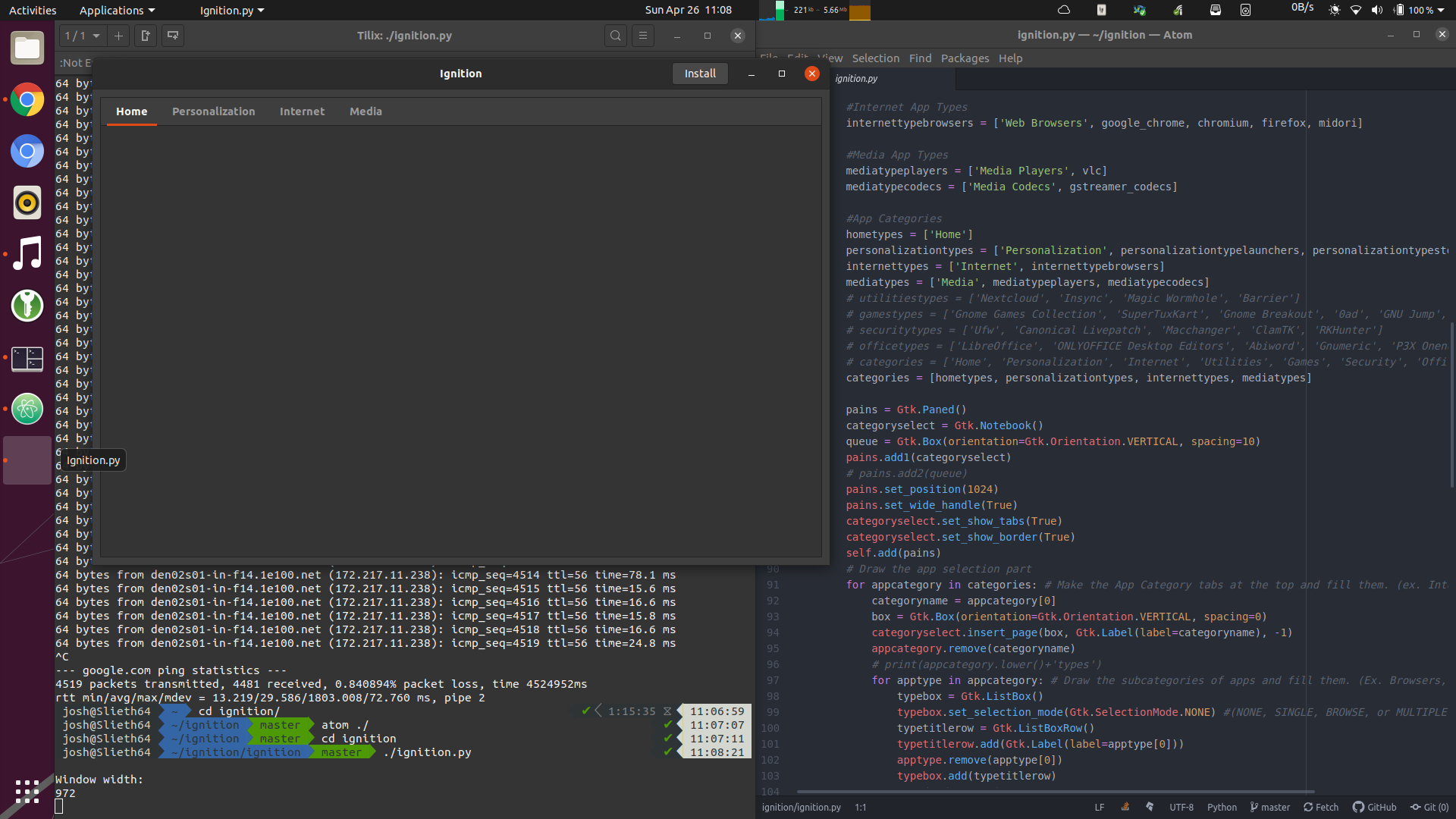
Task: Click the Python language mode icon
Action: [1222, 807]
